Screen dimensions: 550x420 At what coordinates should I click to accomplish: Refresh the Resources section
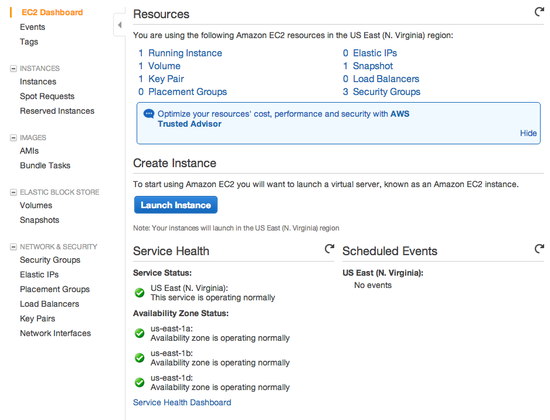point(539,12)
